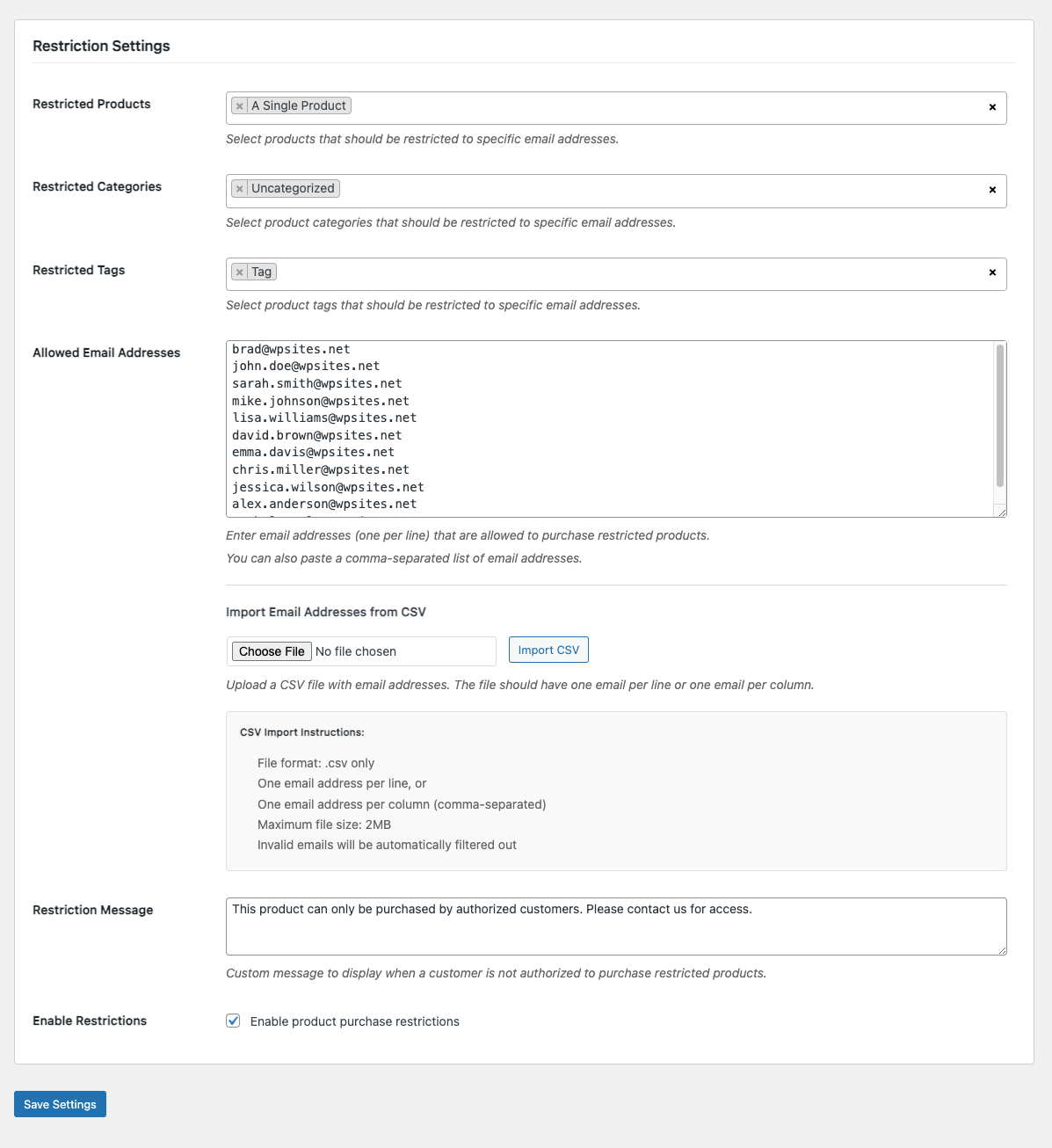This screenshot has width=1052, height=1148.
Task: Click the email textarea resize handle
Action: click(x=1000, y=511)
